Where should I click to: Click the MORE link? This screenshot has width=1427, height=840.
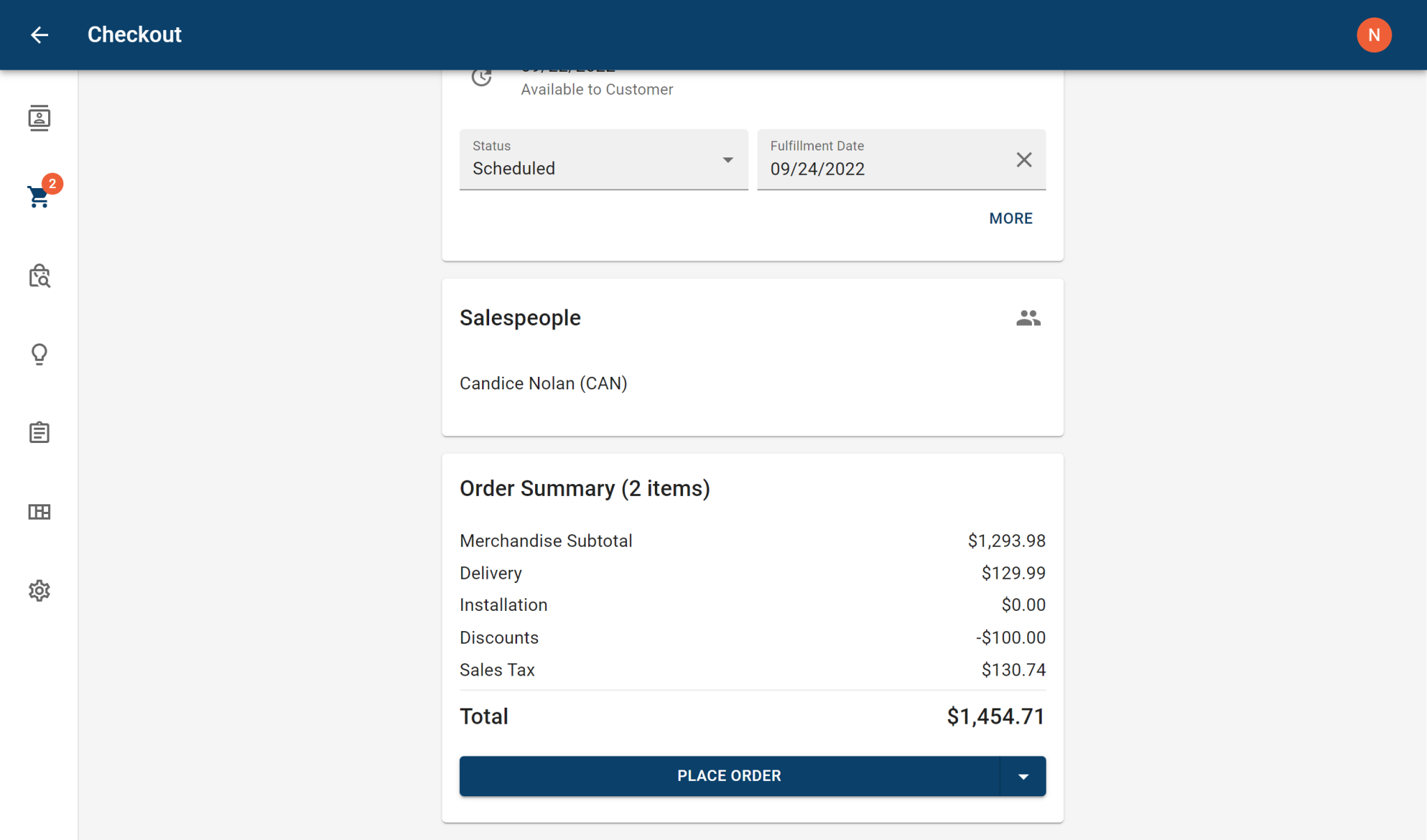click(x=1010, y=219)
